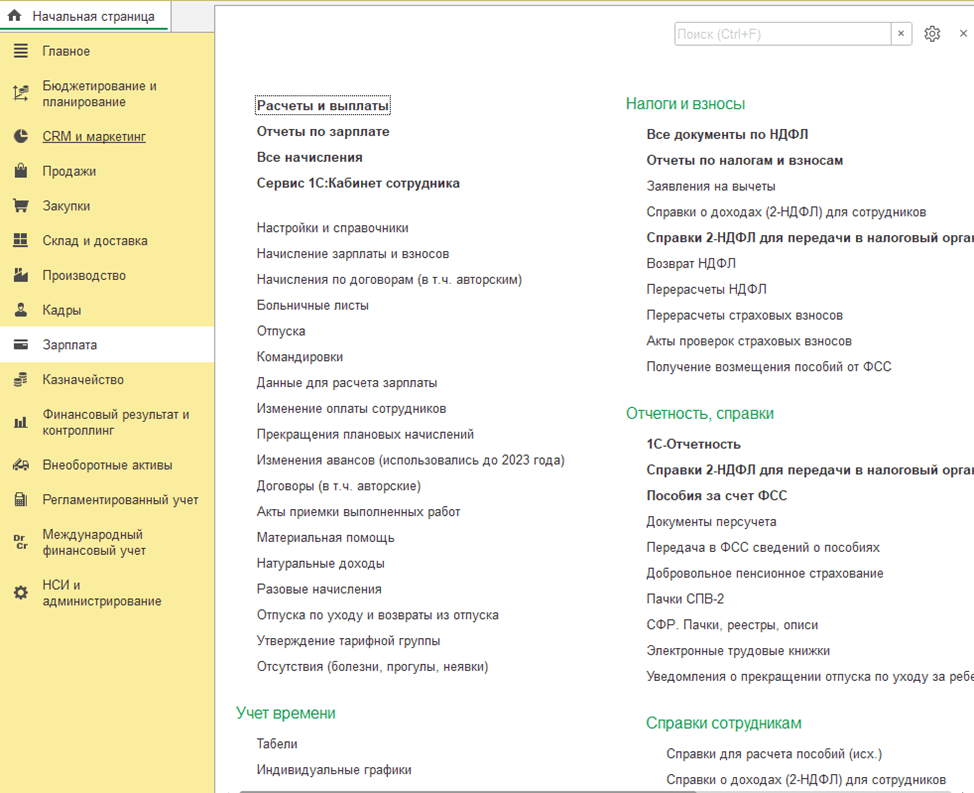Click the Производство factory icon
The image size is (974, 793).
[x=20, y=276]
